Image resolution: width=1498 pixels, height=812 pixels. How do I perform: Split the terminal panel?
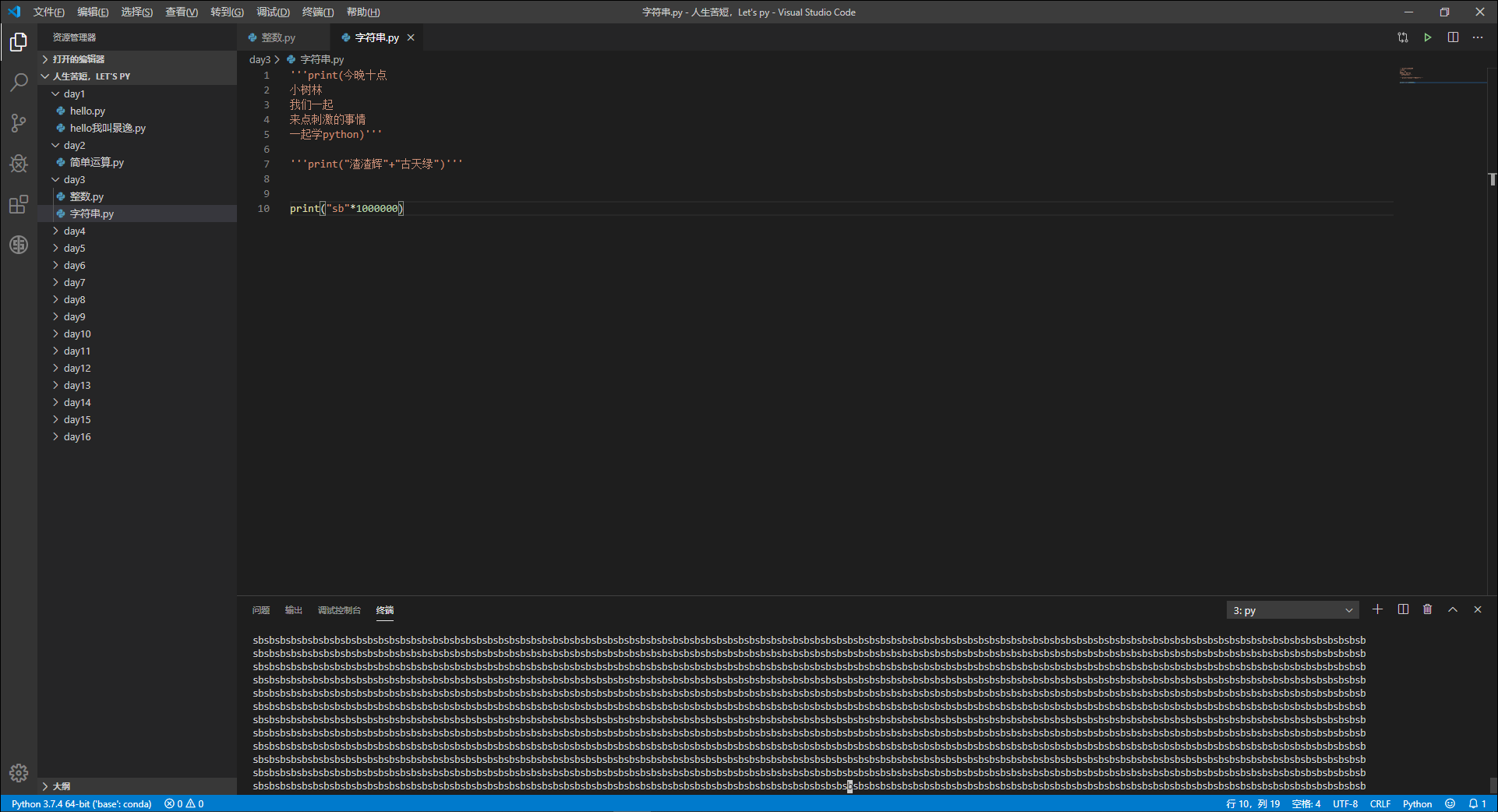coord(1403,609)
